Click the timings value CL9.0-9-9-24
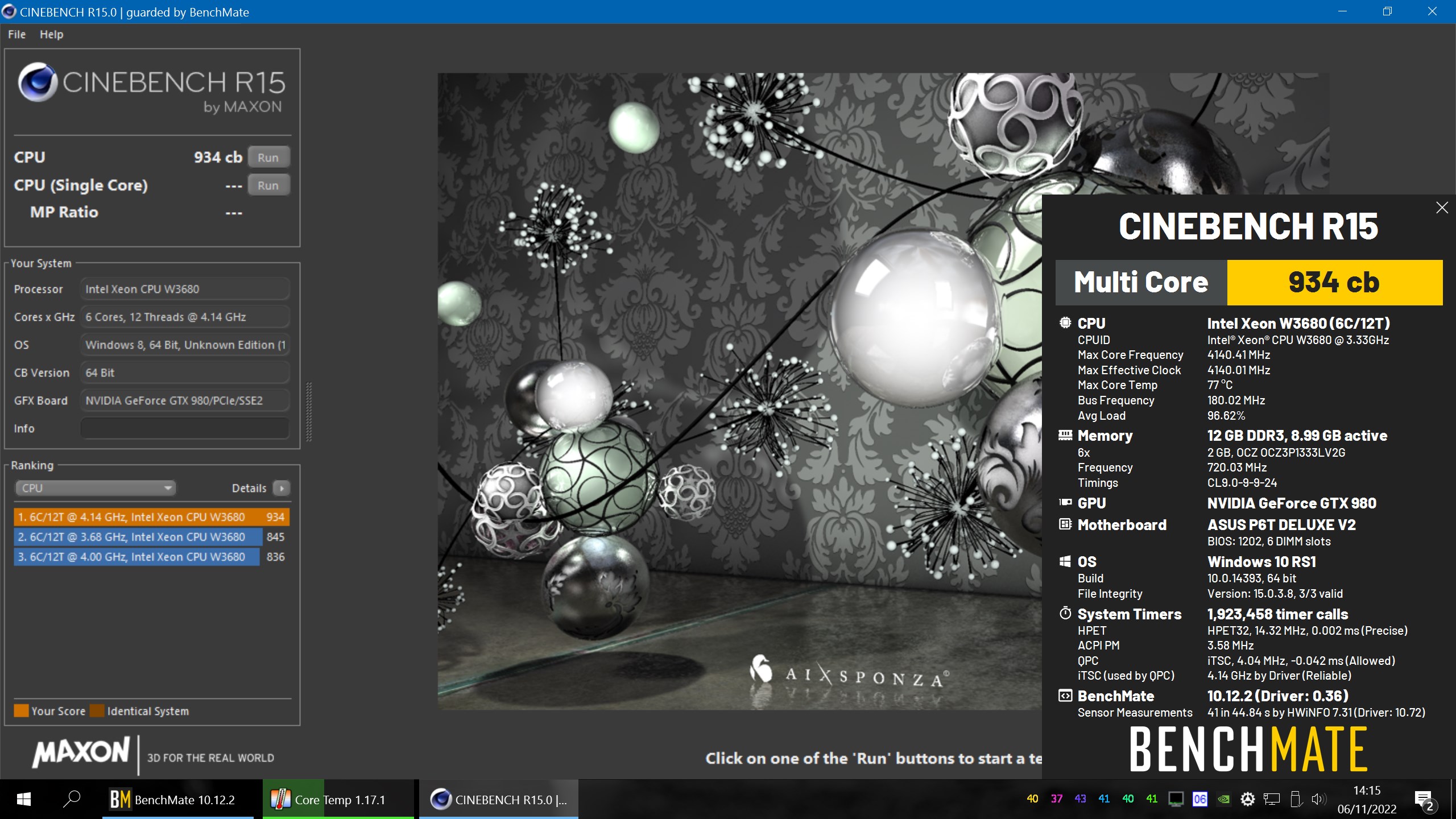 click(x=1242, y=483)
